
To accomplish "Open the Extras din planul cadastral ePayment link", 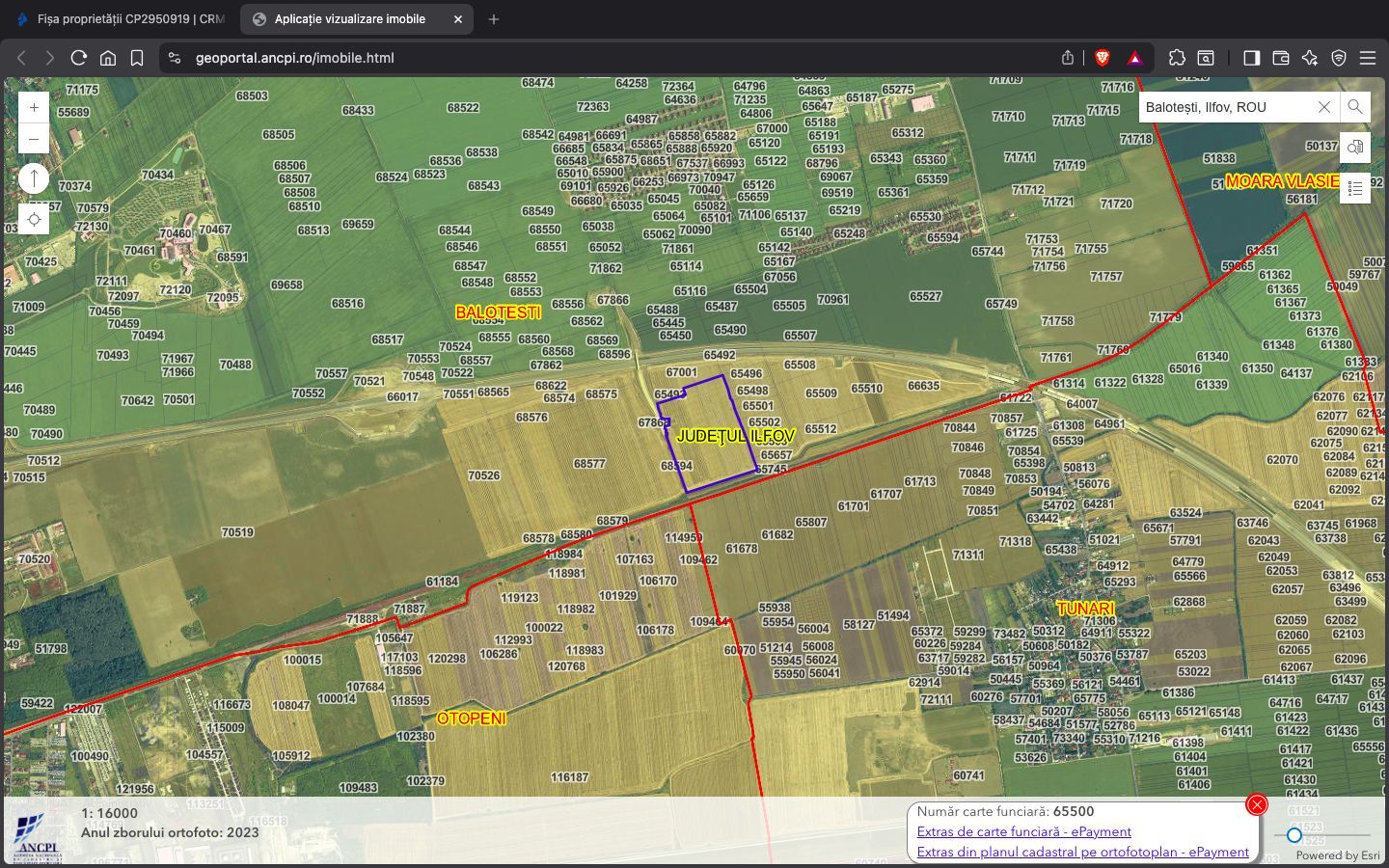I will (x=1082, y=853).
